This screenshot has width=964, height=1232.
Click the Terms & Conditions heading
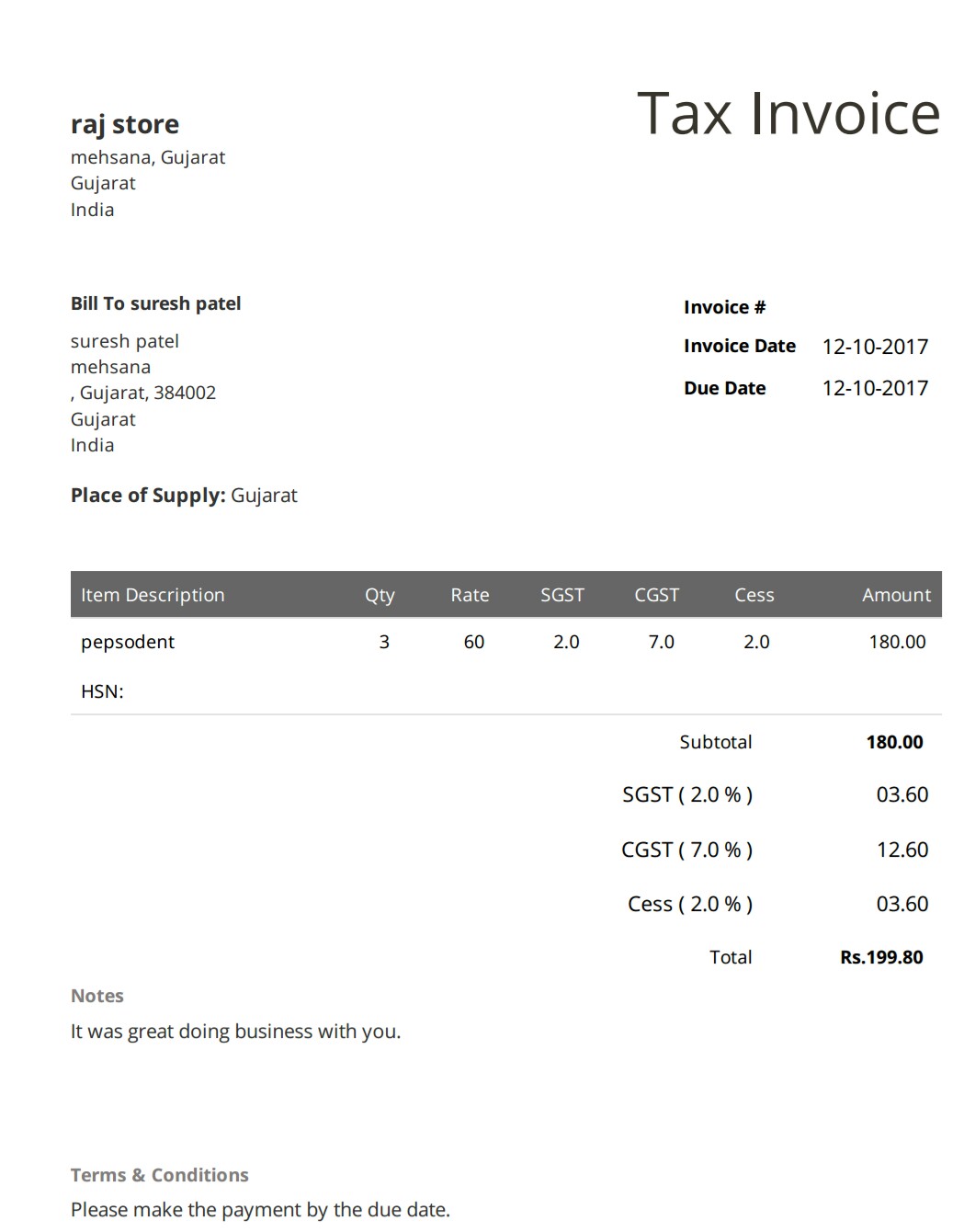tap(160, 1175)
